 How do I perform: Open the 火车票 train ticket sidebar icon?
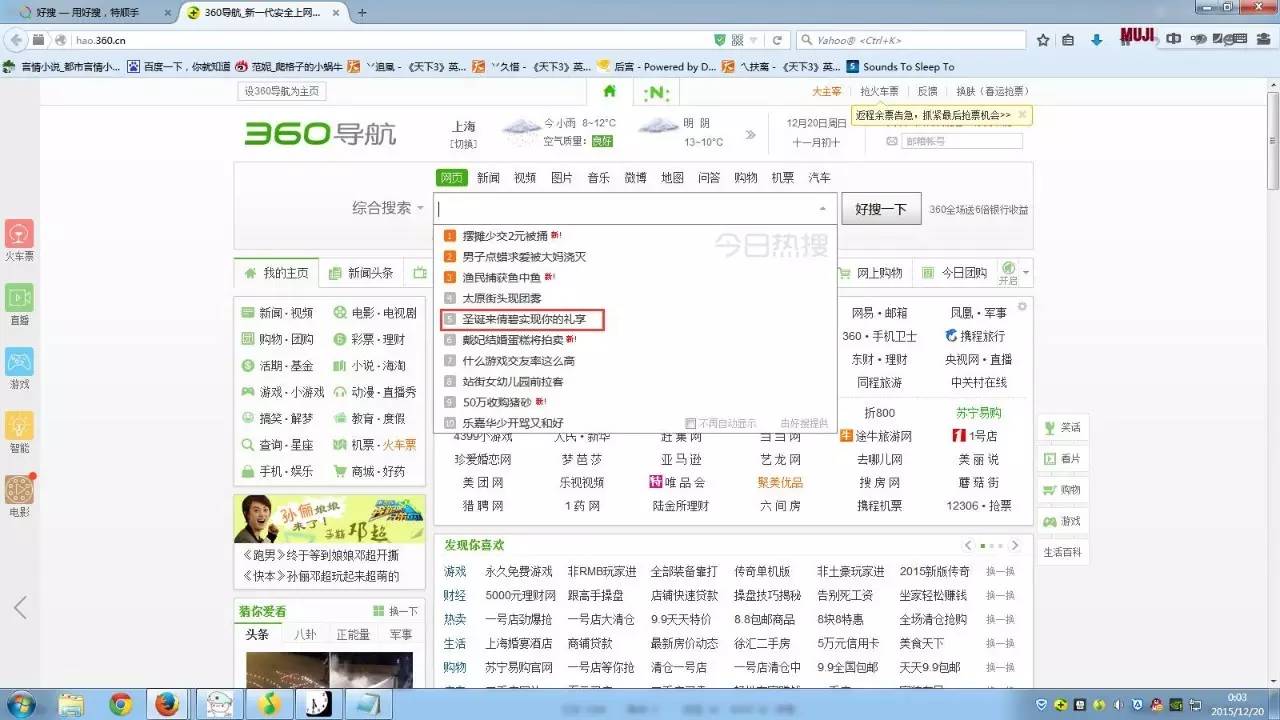point(19,234)
